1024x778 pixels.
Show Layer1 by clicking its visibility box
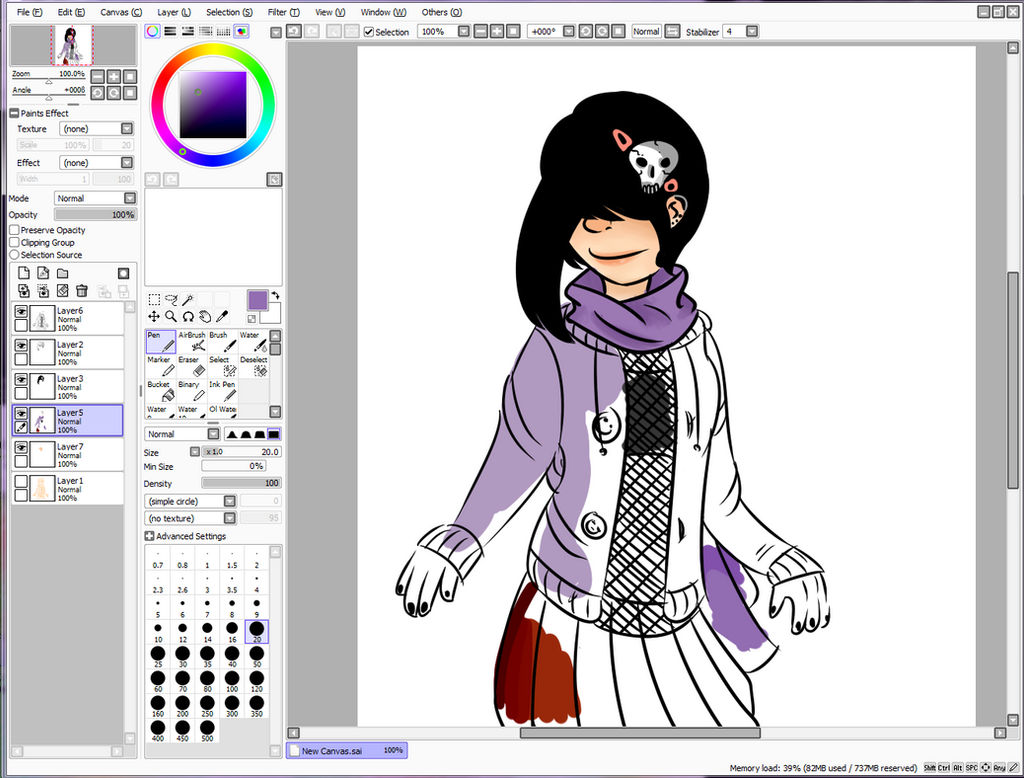21,481
